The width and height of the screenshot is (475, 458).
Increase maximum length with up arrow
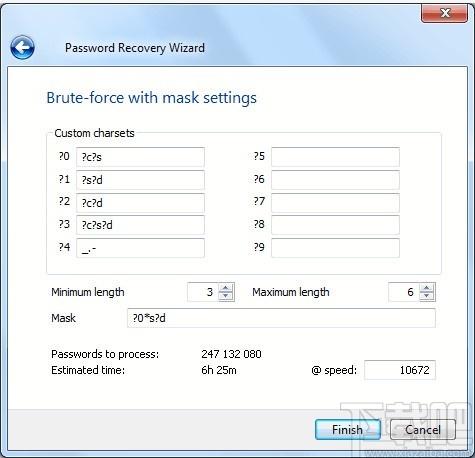tap(426, 288)
